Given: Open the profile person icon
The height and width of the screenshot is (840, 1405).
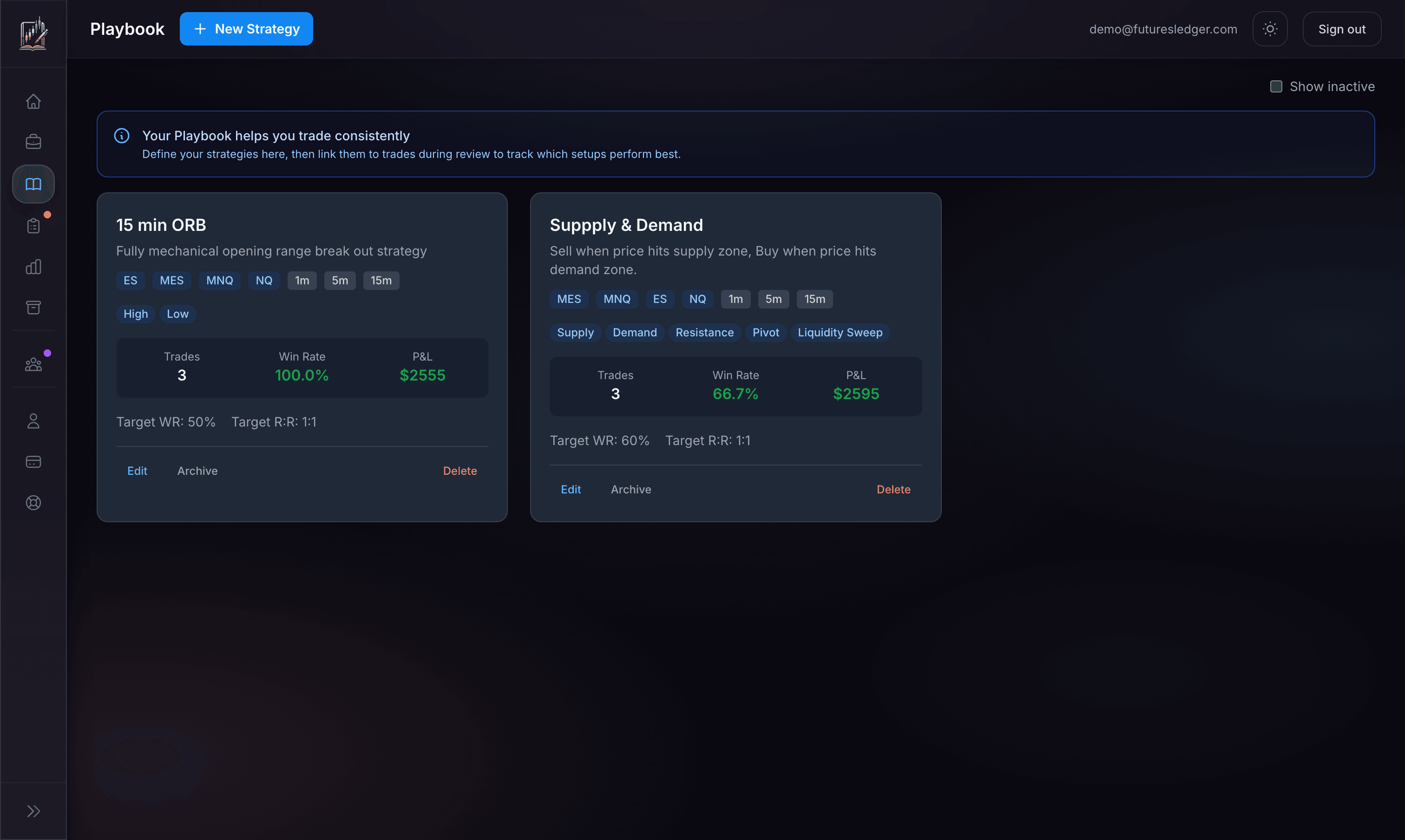Looking at the screenshot, I should (33, 420).
